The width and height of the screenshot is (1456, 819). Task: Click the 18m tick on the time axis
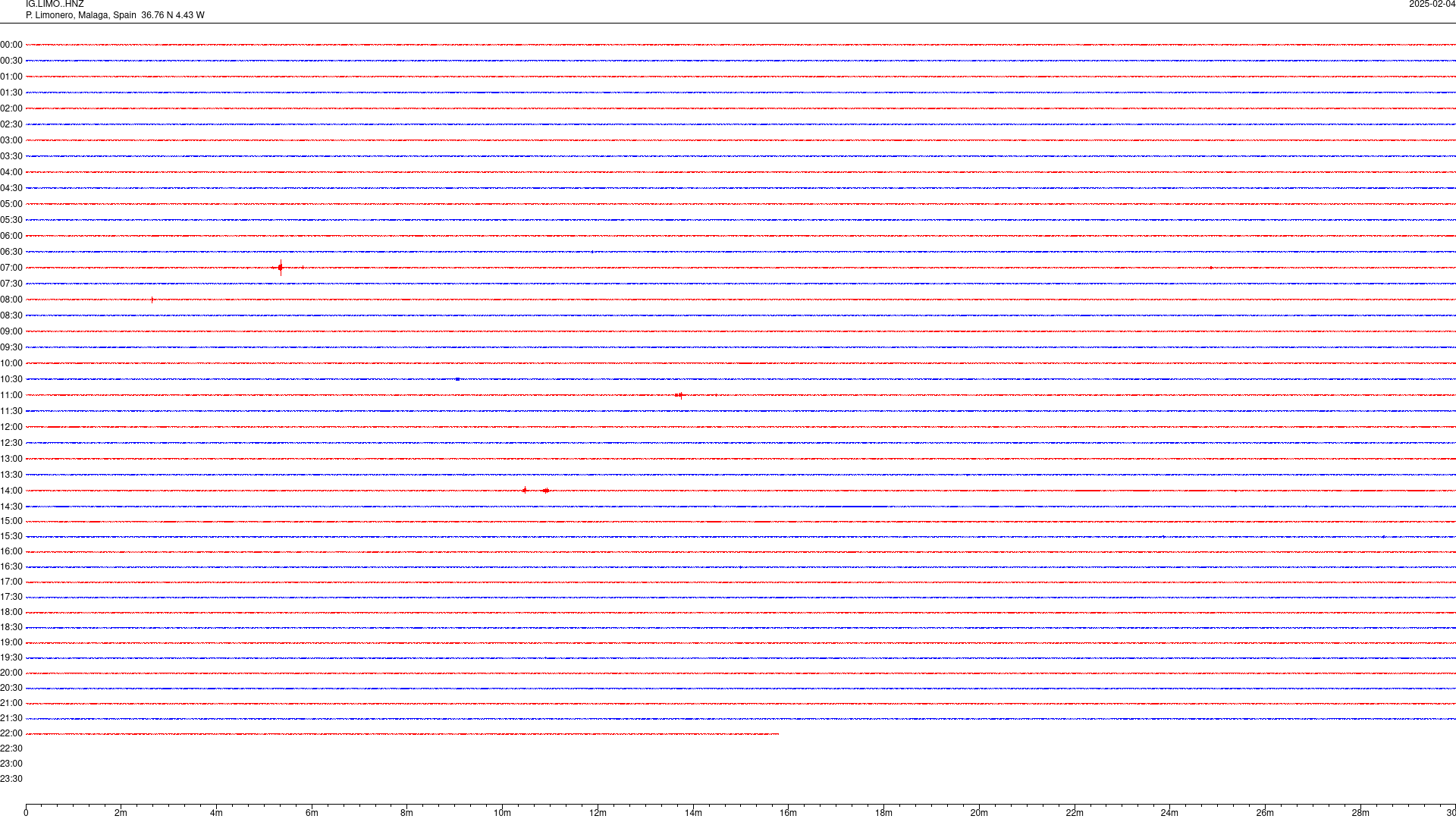[x=883, y=813]
